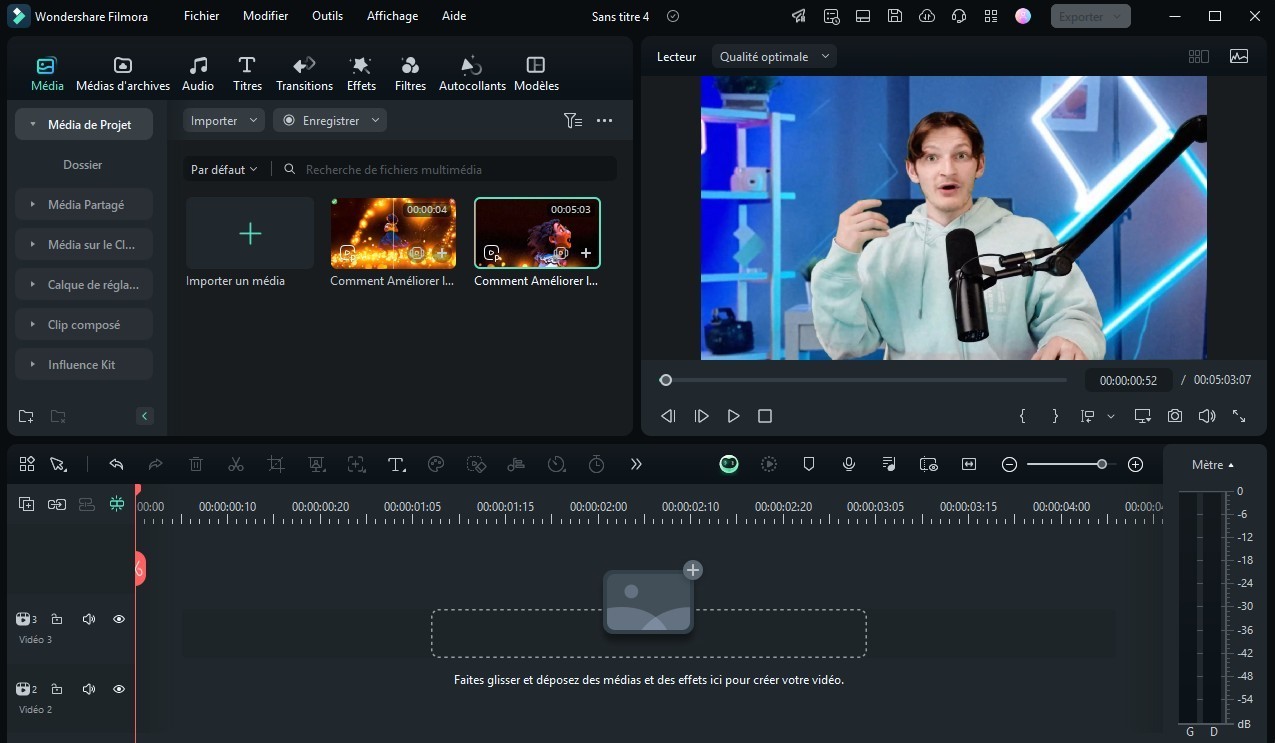This screenshot has width=1275, height=743.
Task: Set mark-out point in player
Action: (1055, 416)
